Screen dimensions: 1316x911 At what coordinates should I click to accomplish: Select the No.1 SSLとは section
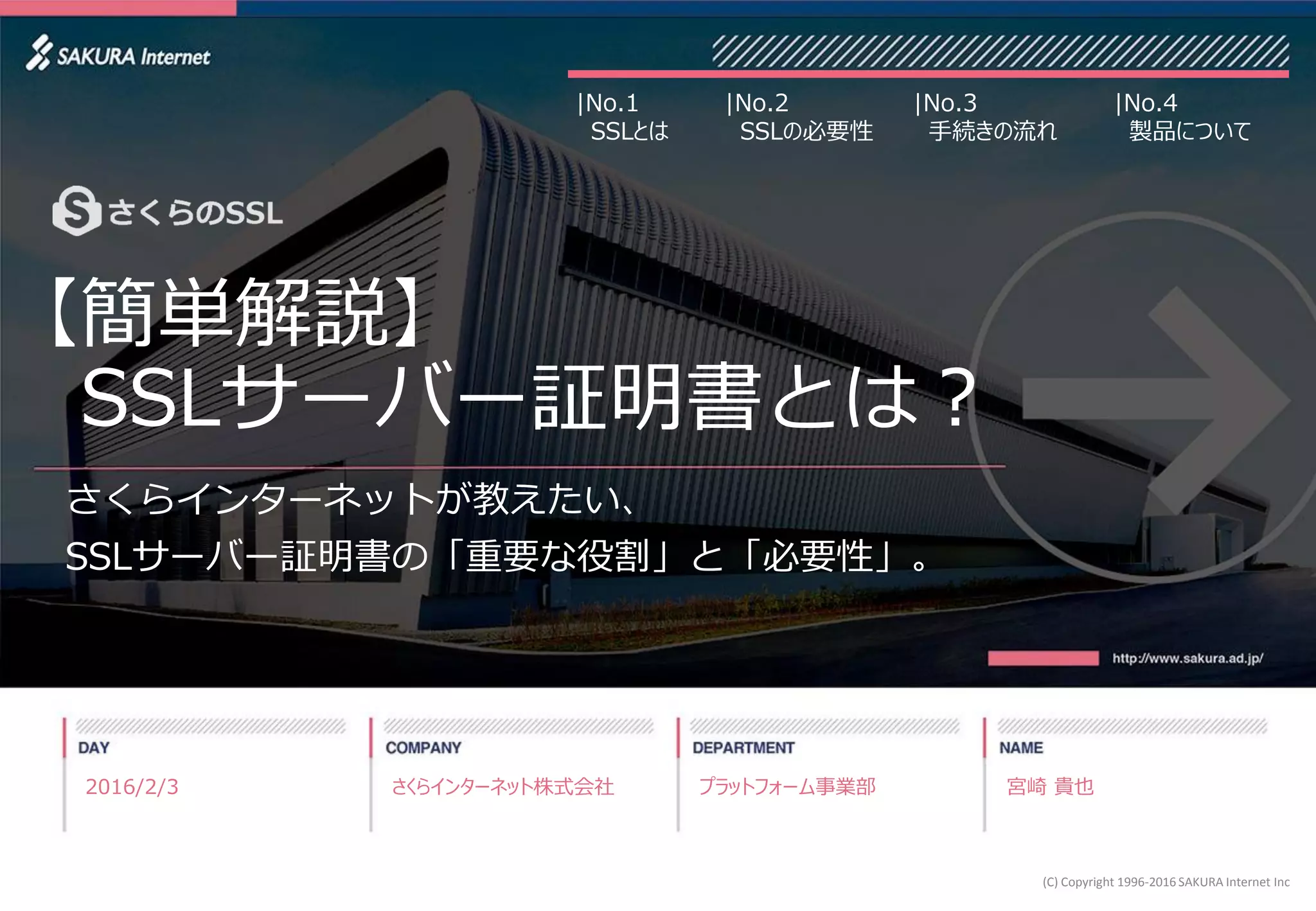click(623, 117)
